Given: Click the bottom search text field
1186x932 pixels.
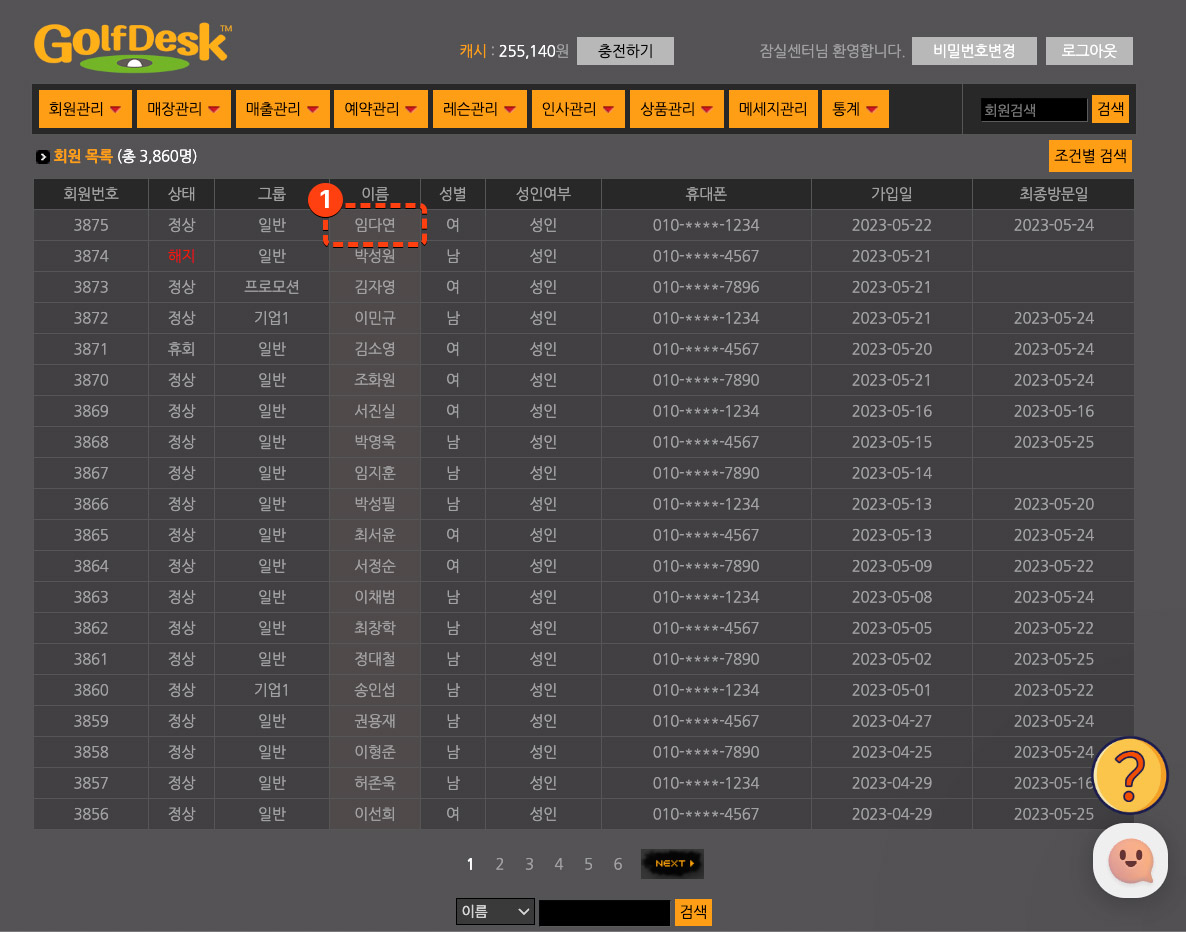Looking at the screenshot, I should (604, 912).
